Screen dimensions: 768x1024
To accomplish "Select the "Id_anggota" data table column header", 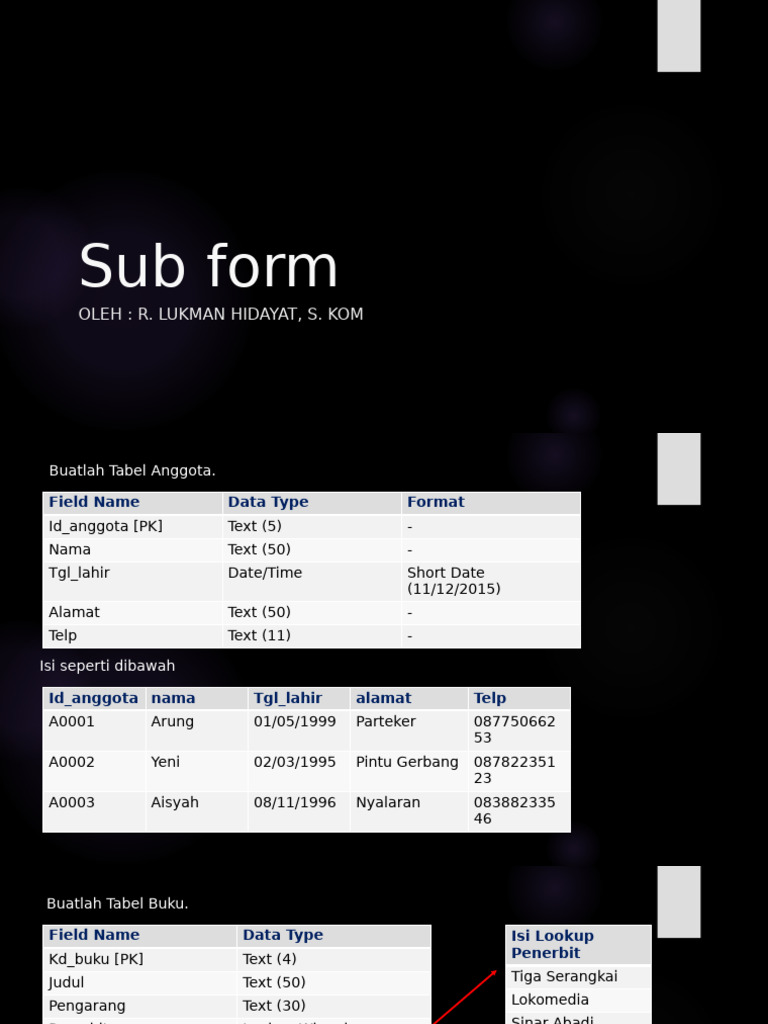I will click(x=93, y=698).
